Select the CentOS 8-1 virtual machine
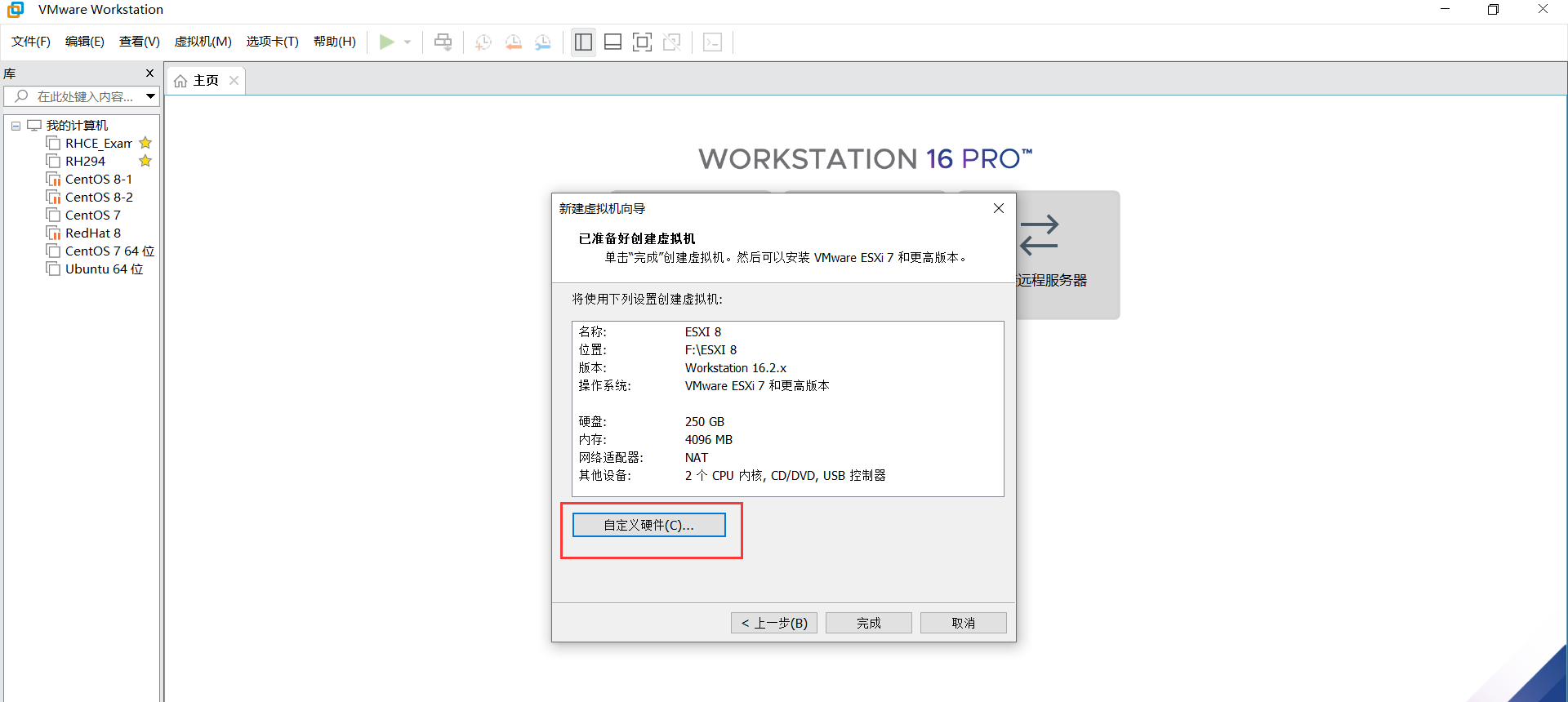1568x702 pixels. pyautogui.click(x=99, y=180)
